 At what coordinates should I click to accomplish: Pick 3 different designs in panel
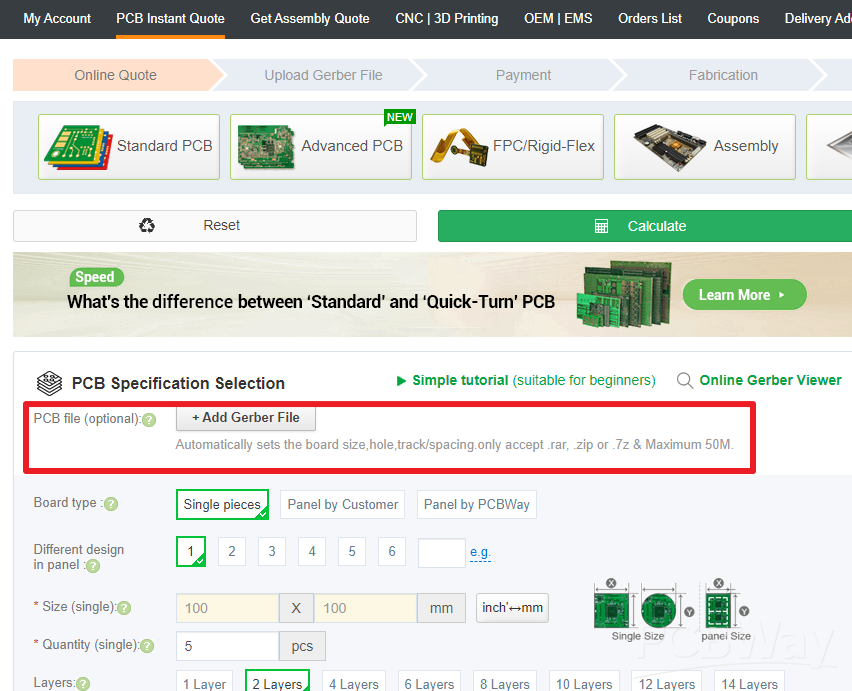271,551
